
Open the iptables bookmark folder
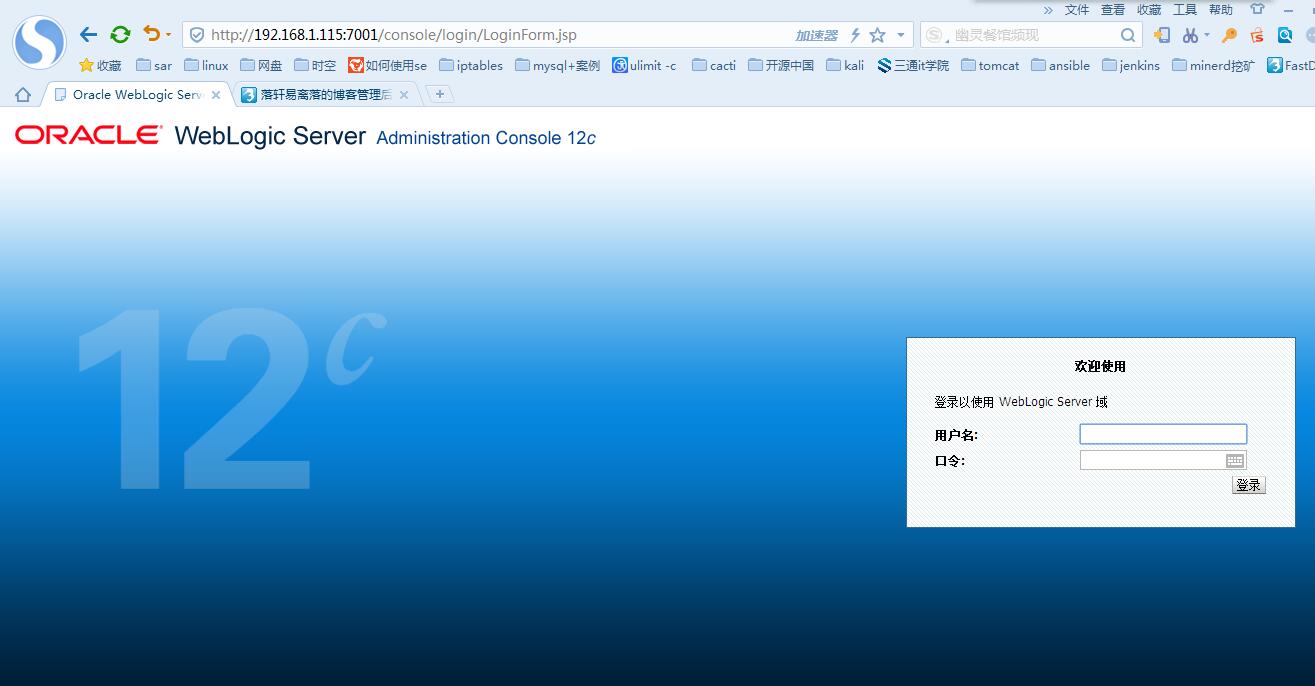471,65
